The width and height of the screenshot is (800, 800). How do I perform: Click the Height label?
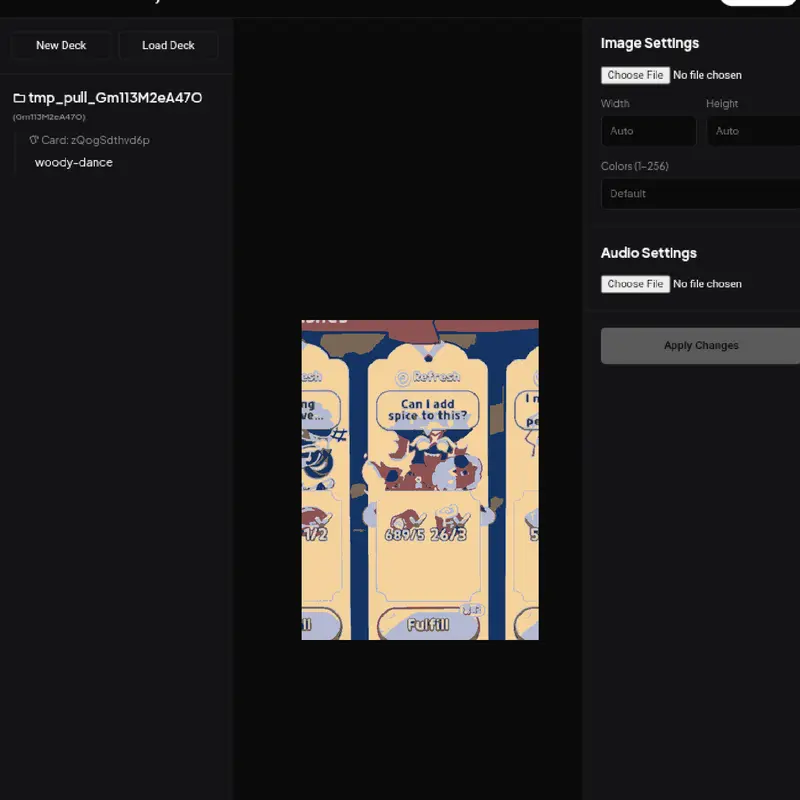coord(722,104)
